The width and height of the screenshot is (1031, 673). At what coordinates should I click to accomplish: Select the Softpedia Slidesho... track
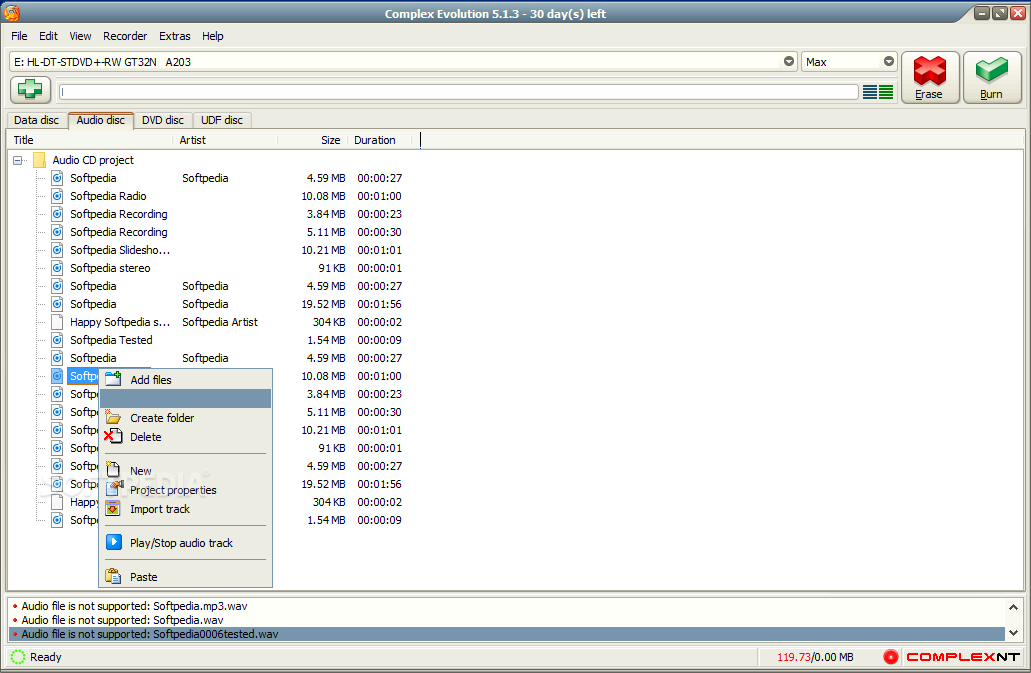coord(120,250)
